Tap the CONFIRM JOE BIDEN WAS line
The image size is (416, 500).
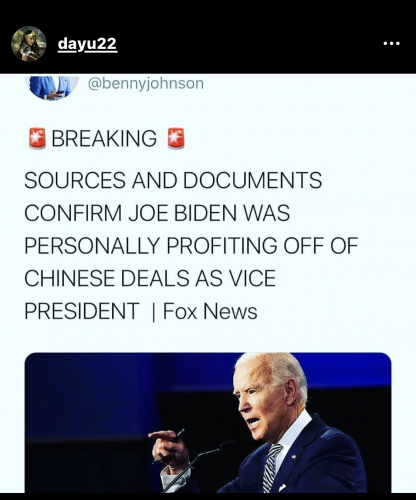pyautogui.click(x=157, y=213)
